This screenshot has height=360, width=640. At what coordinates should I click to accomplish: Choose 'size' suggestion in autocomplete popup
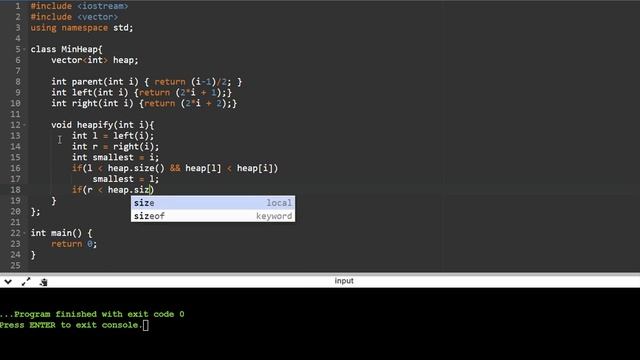pyautogui.click(x=213, y=203)
